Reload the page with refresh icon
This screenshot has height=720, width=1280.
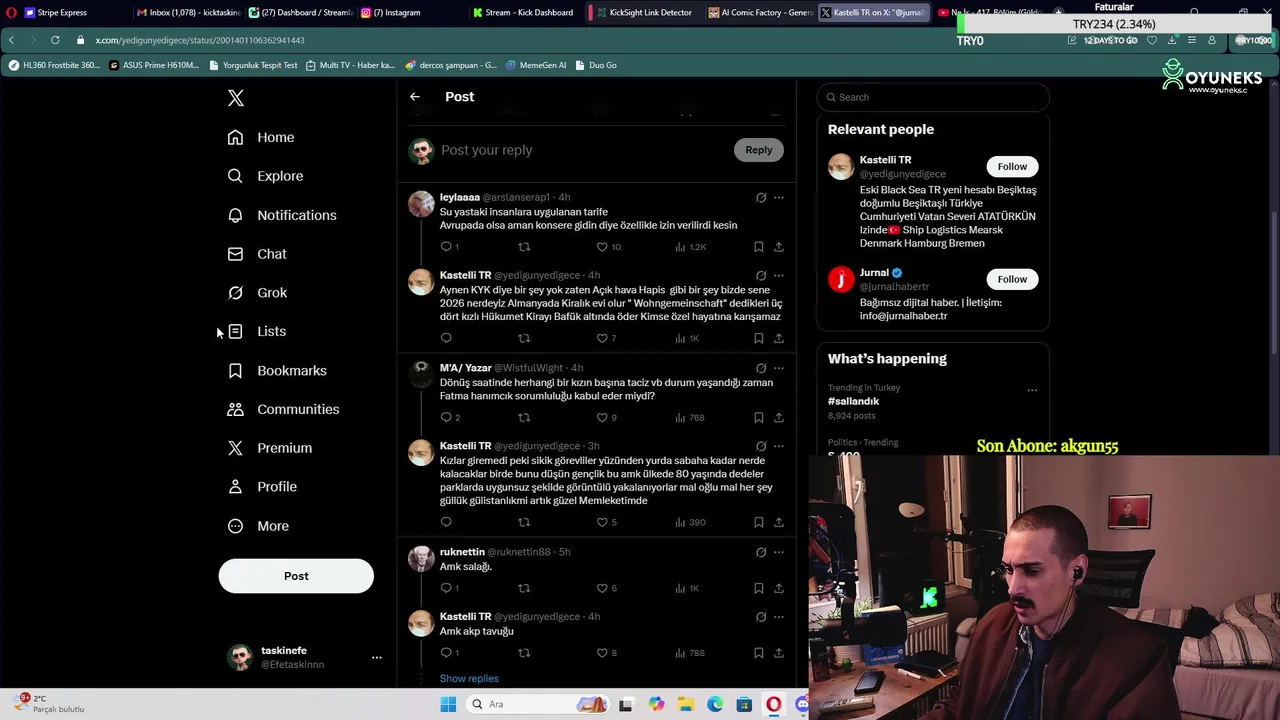(x=55, y=40)
